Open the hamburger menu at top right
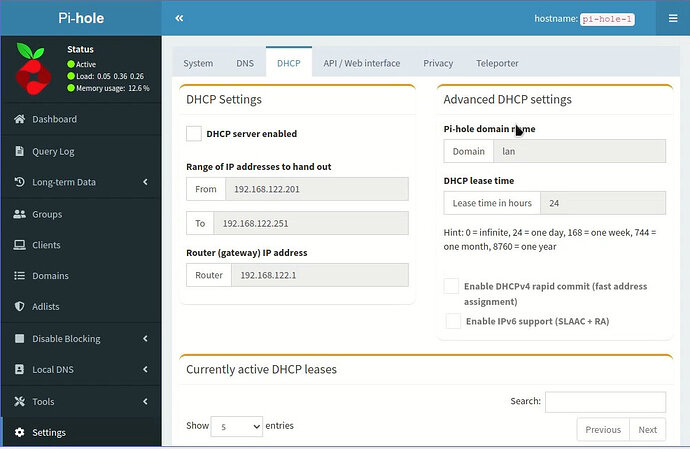The width and height of the screenshot is (690, 449). tap(672, 18)
